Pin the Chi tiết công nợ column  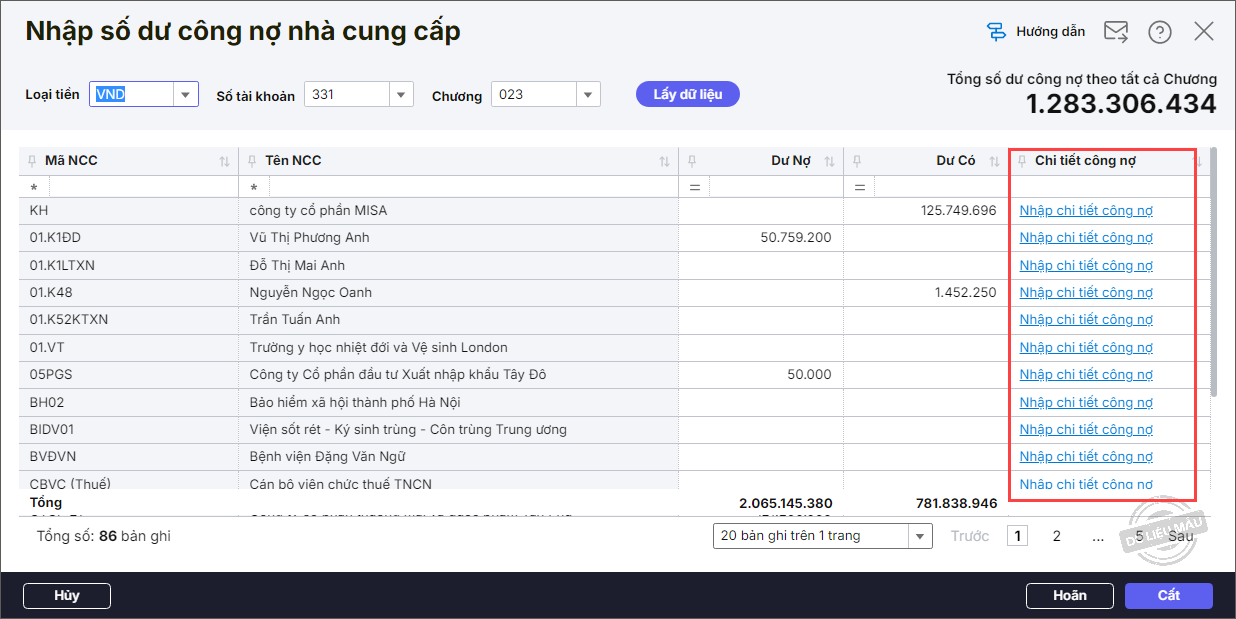pyautogui.click(x=1022, y=161)
